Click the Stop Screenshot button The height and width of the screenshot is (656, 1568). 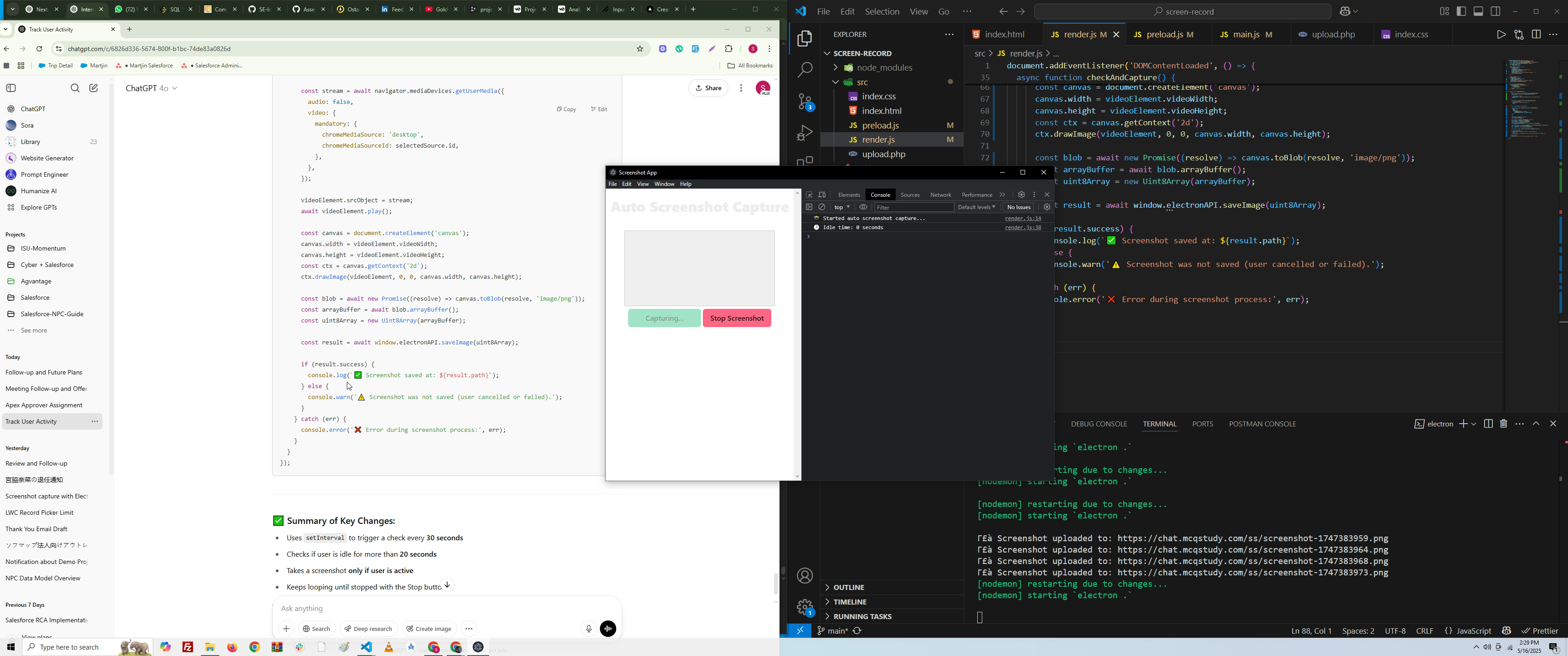(737, 318)
